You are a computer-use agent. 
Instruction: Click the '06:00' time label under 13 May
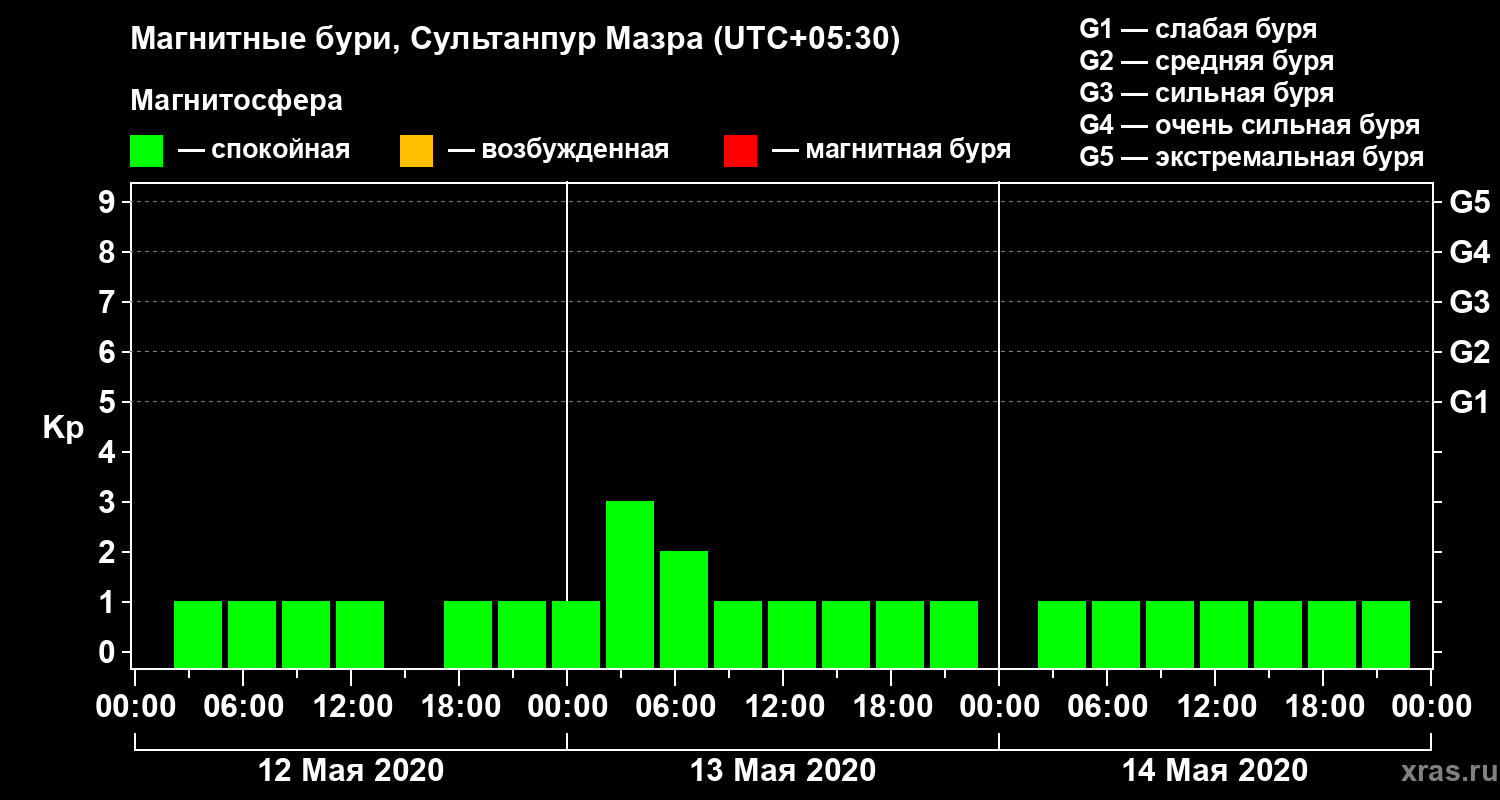(675, 706)
